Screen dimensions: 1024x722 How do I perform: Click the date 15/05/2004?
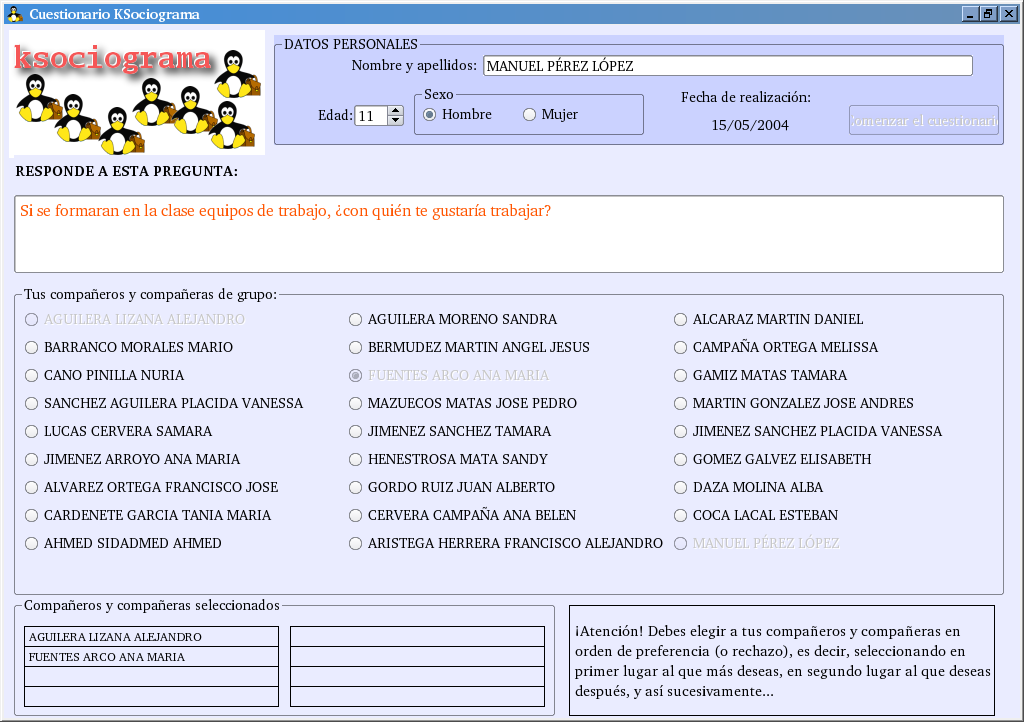[750, 125]
